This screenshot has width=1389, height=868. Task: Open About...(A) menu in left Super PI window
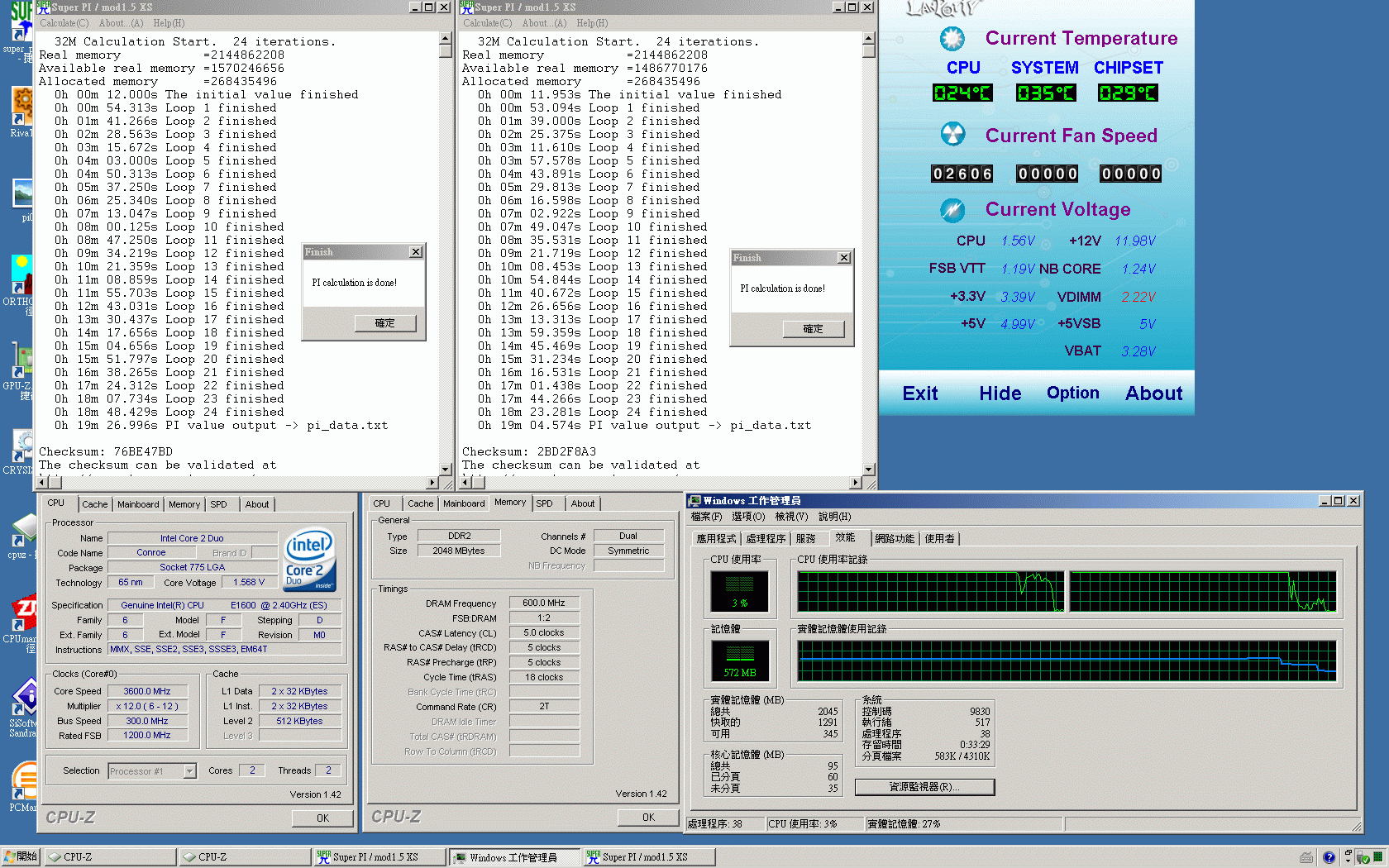[121, 23]
